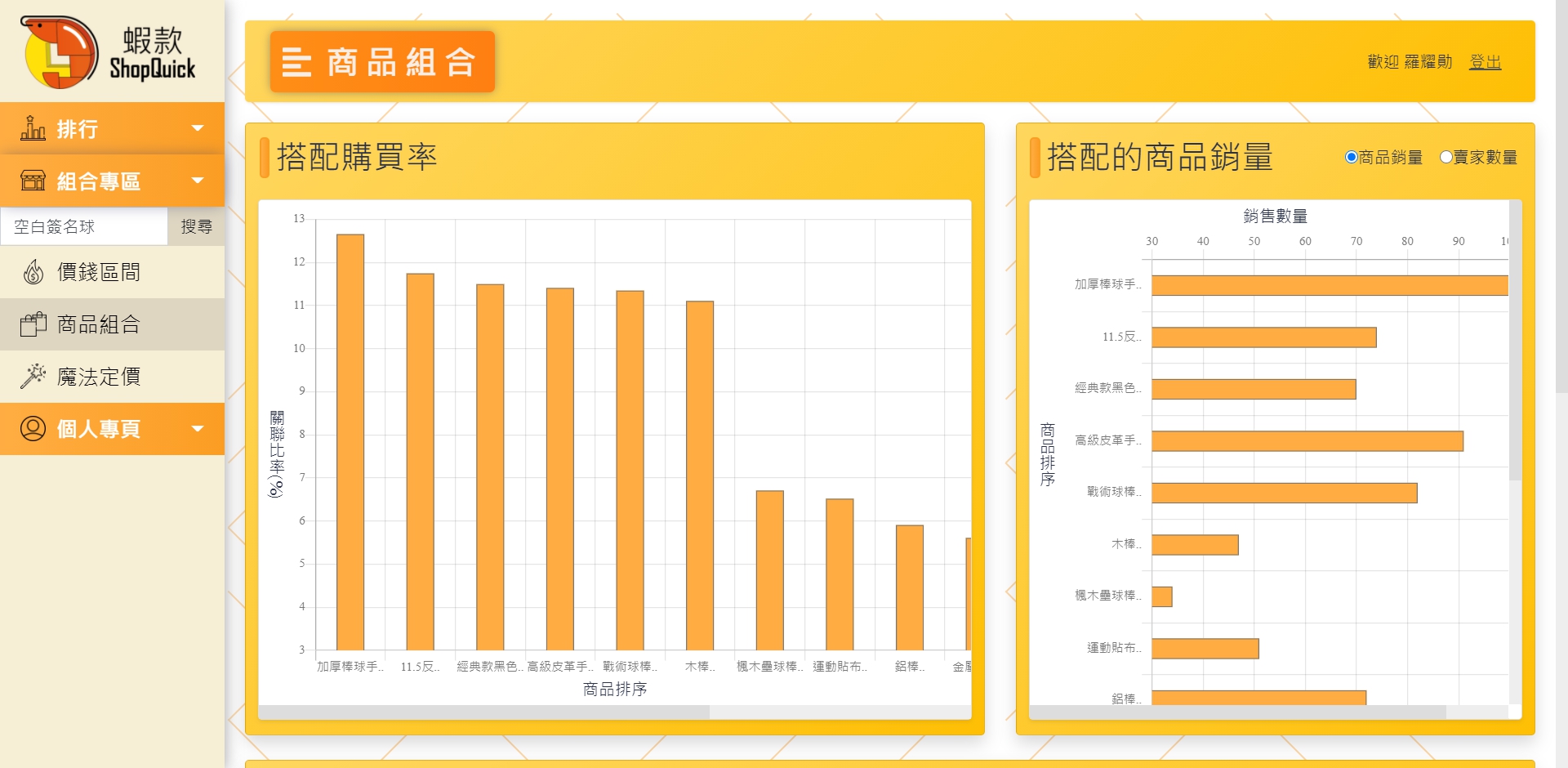Open the 價錢區間 menu item
Viewport: 1568px width, 768px height.
pos(99,272)
